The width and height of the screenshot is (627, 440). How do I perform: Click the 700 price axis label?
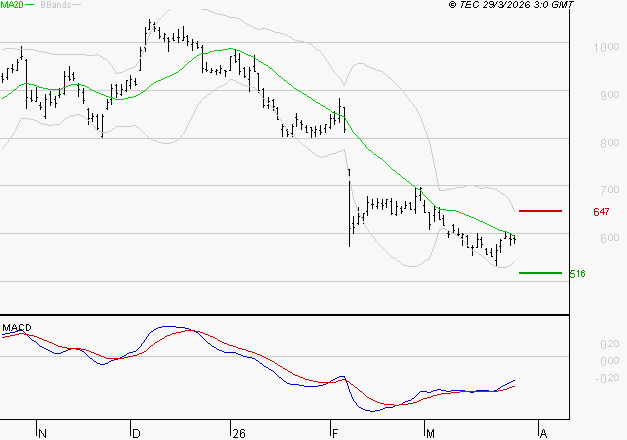pyautogui.click(x=609, y=190)
